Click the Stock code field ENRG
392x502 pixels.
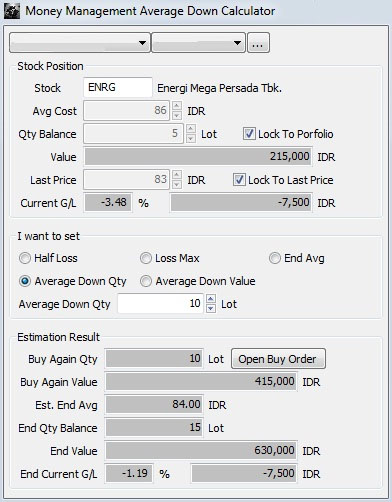tap(118, 87)
